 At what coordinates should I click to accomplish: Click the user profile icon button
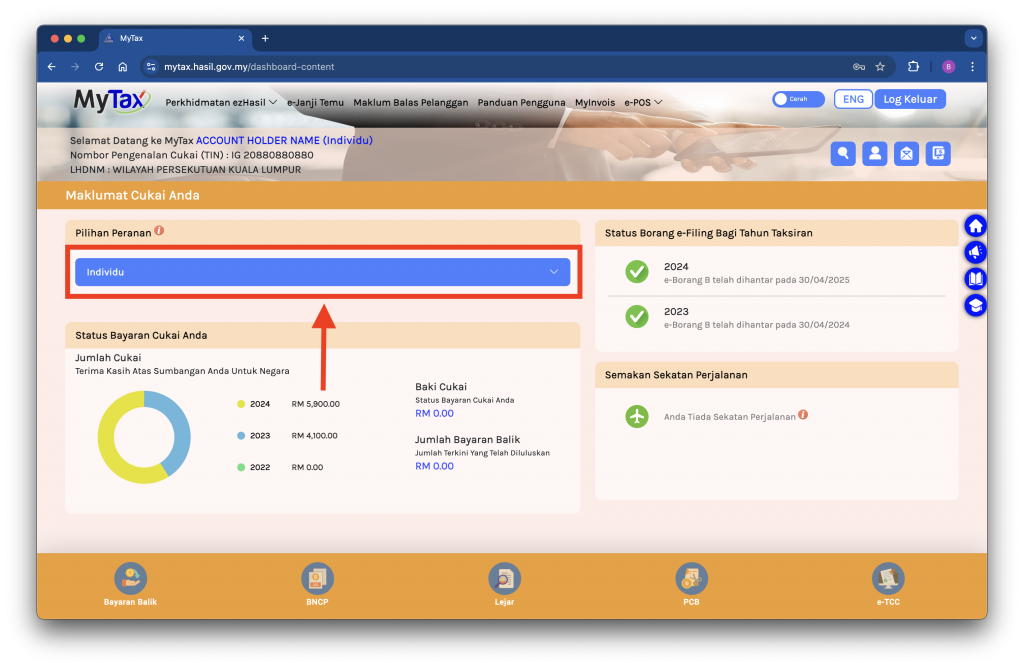coord(875,153)
